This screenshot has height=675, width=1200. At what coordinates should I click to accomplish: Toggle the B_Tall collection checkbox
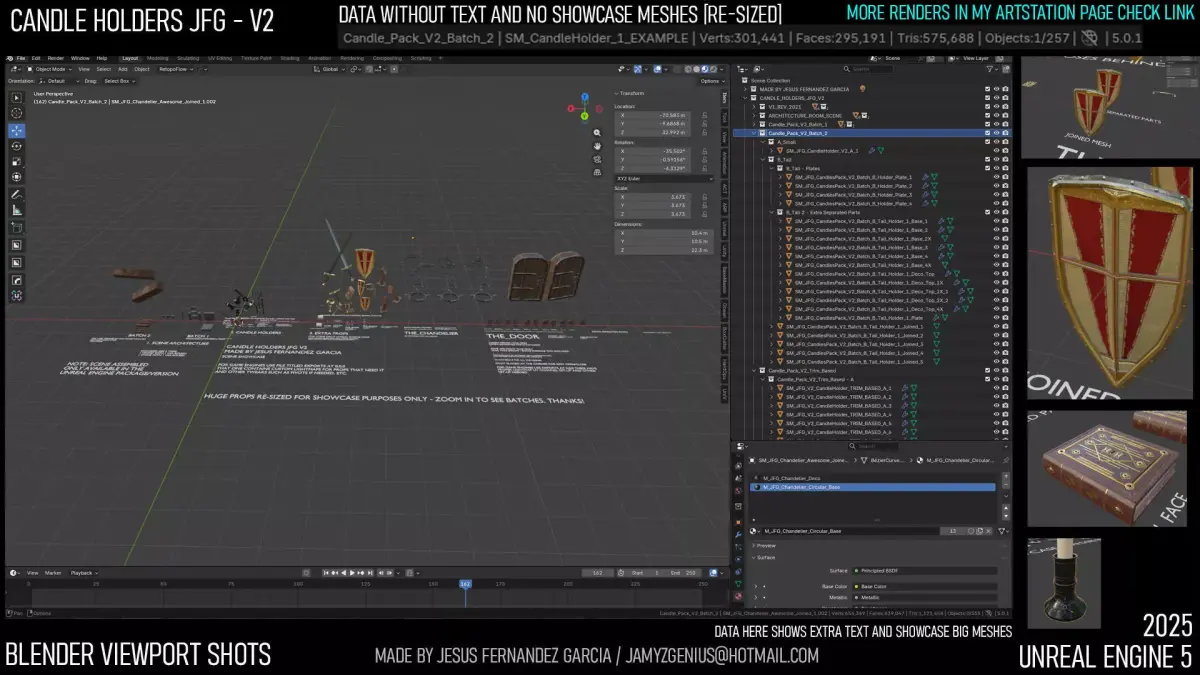click(x=987, y=159)
